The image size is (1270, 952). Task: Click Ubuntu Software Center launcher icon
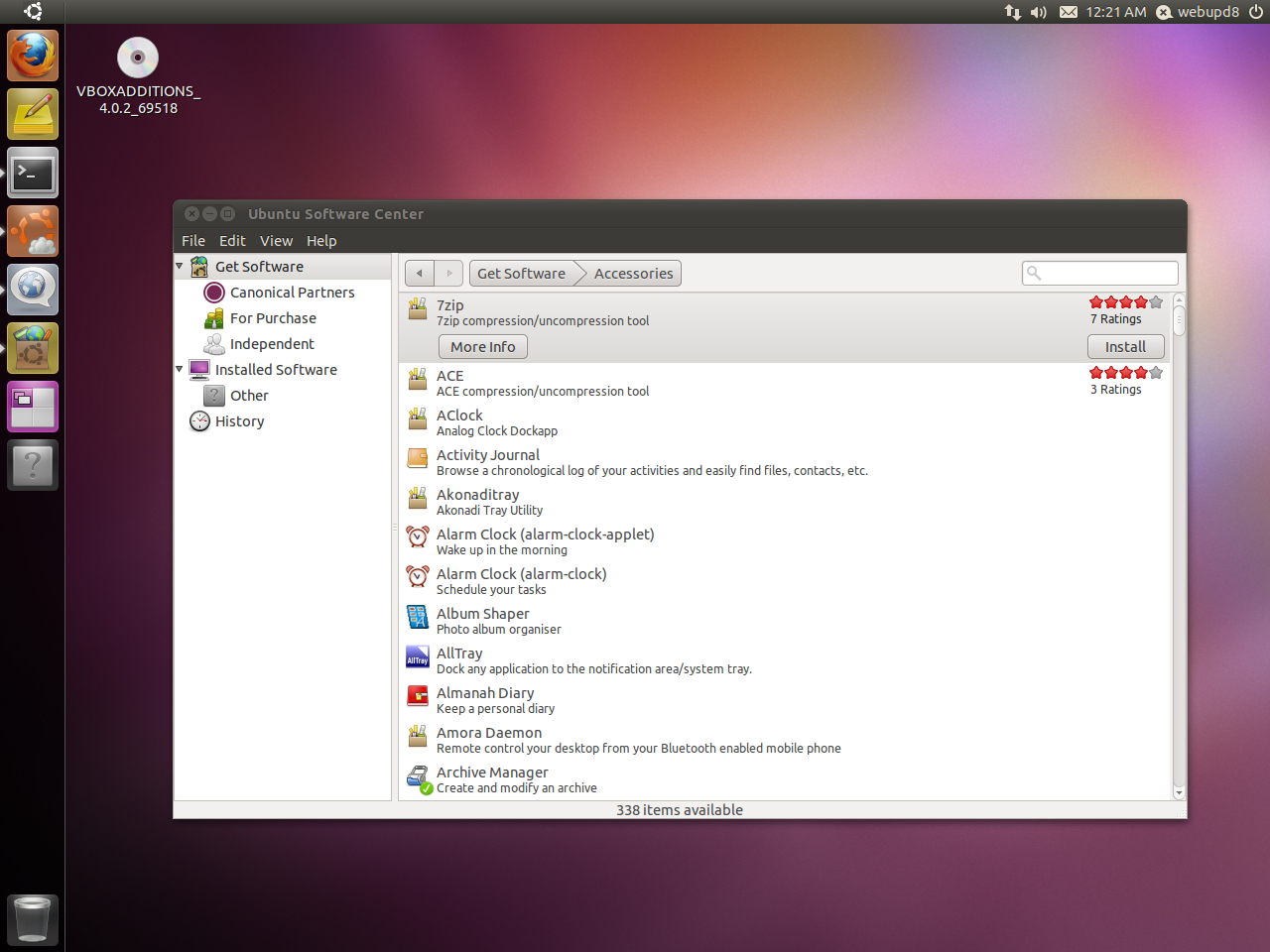33,348
